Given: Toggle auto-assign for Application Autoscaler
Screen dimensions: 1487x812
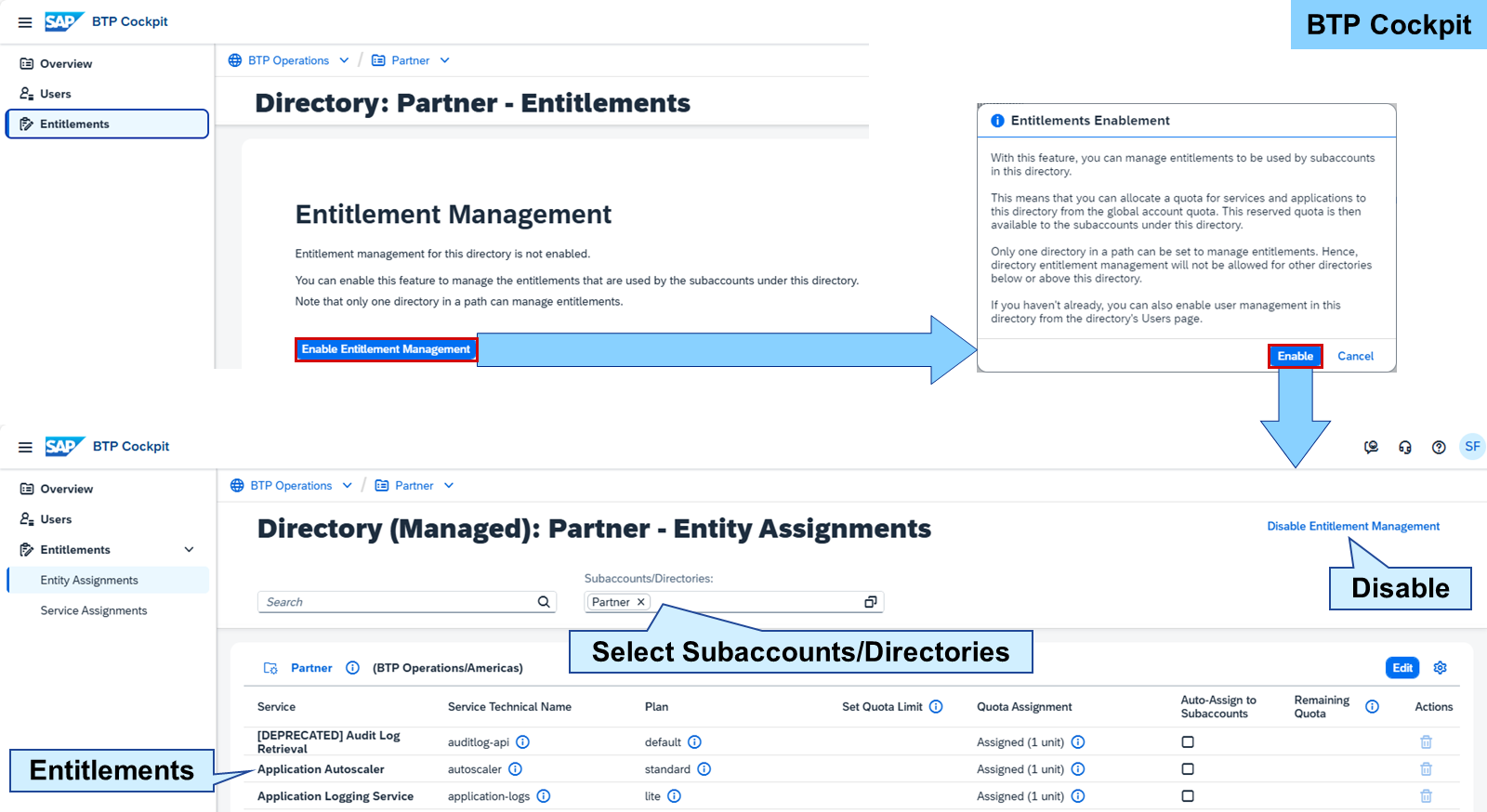Looking at the screenshot, I should point(1188,769).
